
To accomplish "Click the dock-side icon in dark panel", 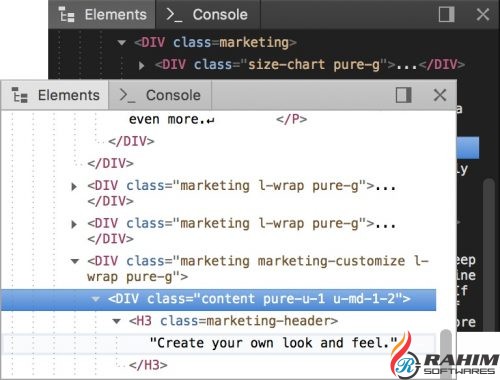I will 447,14.
